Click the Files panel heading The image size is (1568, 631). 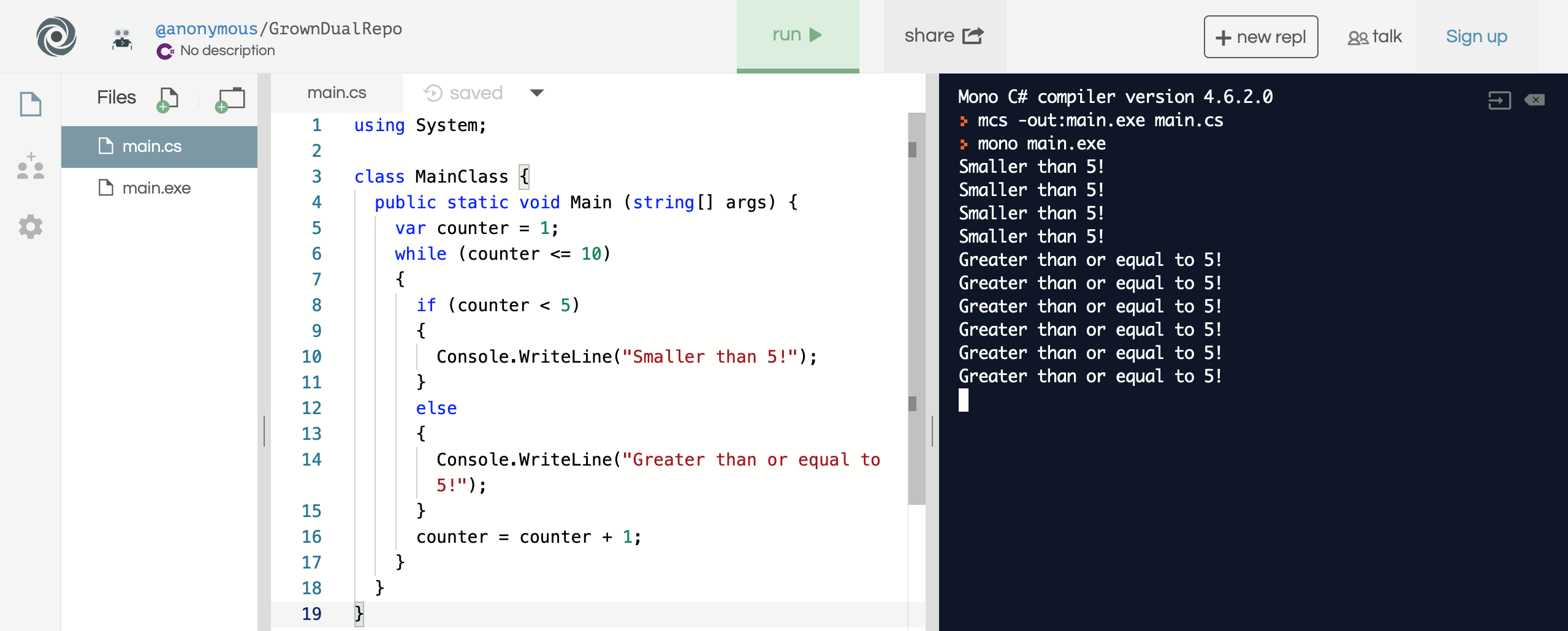click(116, 97)
